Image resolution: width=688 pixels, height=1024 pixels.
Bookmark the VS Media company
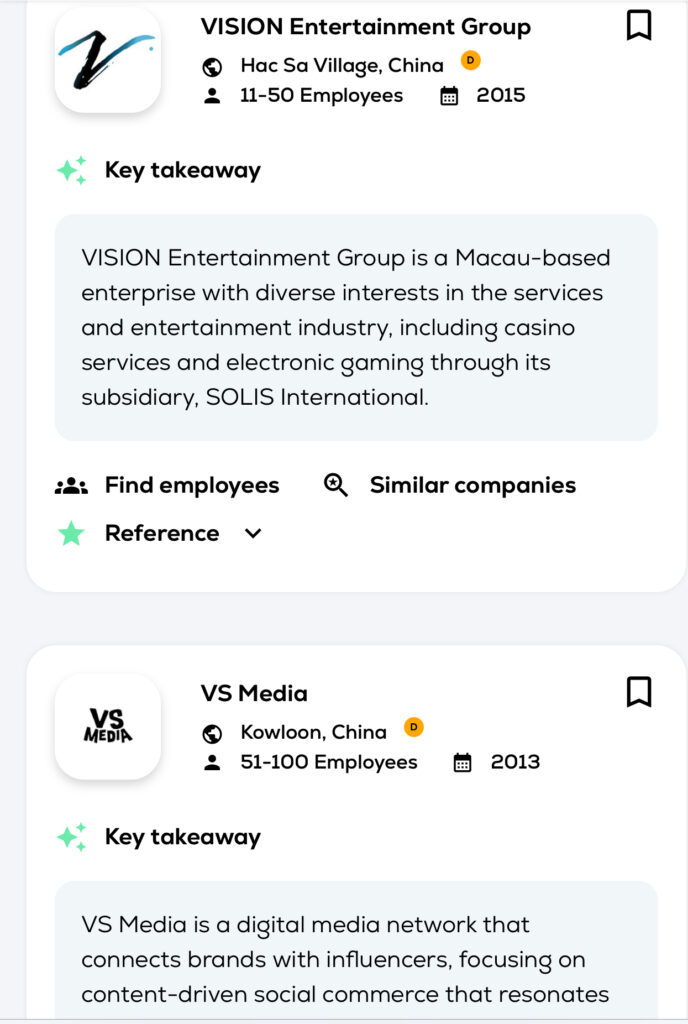coord(639,691)
